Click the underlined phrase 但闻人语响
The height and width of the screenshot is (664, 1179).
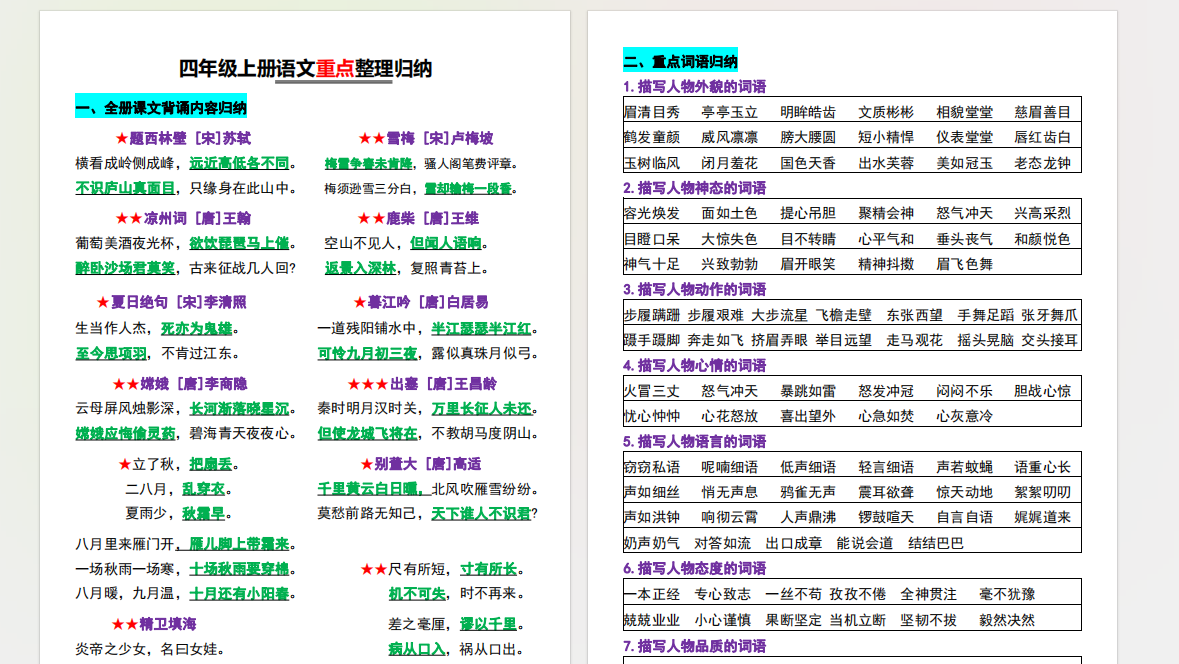pos(446,244)
